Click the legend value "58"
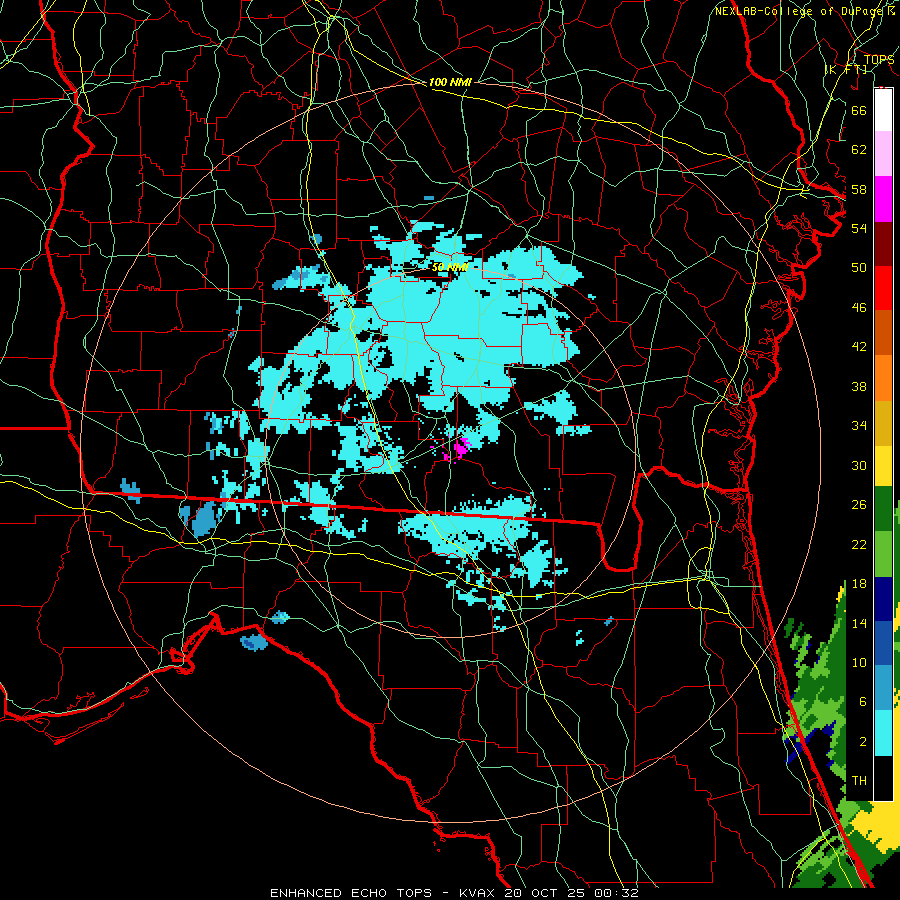Screen dimensions: 900x900 click(859, 189)
